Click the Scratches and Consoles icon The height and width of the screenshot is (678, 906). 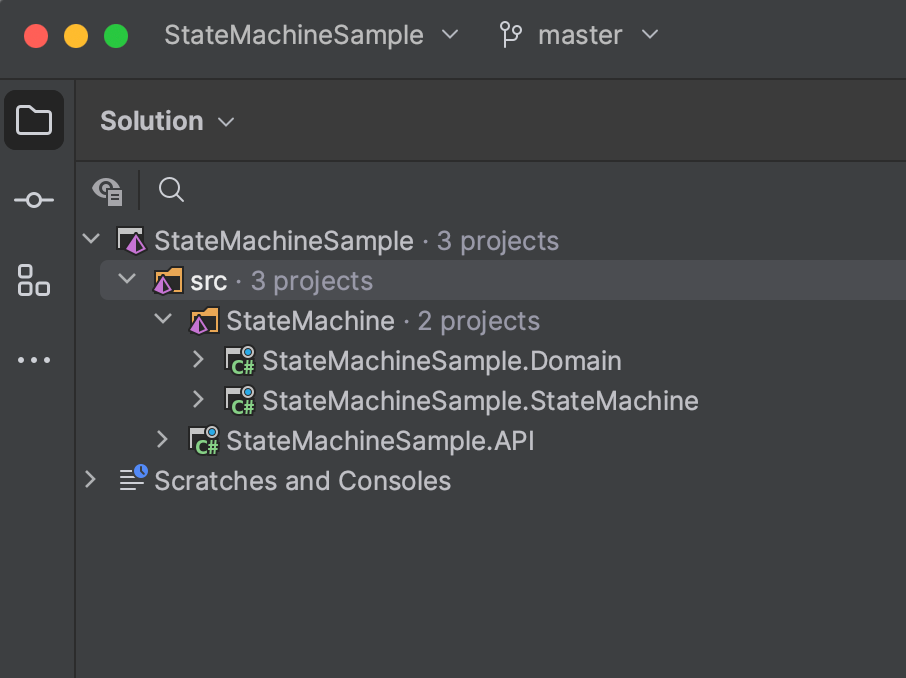pyautogui.click(x=132, y=480)
